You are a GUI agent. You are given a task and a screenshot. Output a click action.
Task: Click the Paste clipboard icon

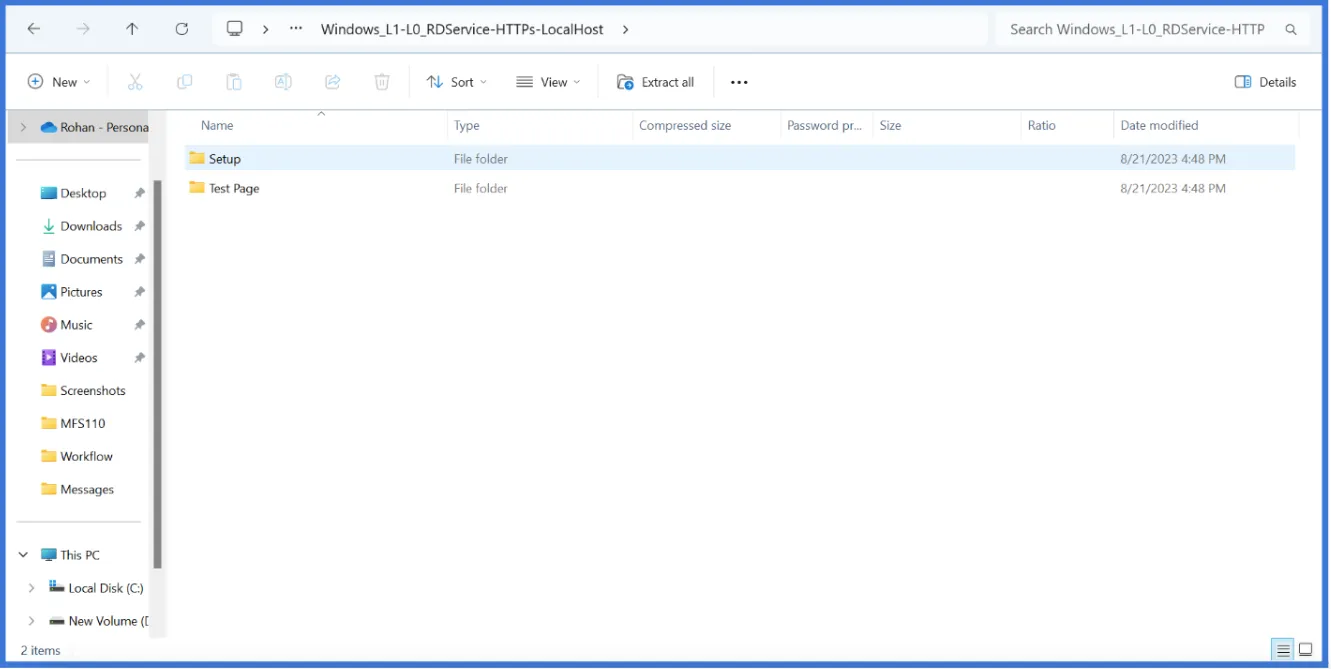click(234, 82)
